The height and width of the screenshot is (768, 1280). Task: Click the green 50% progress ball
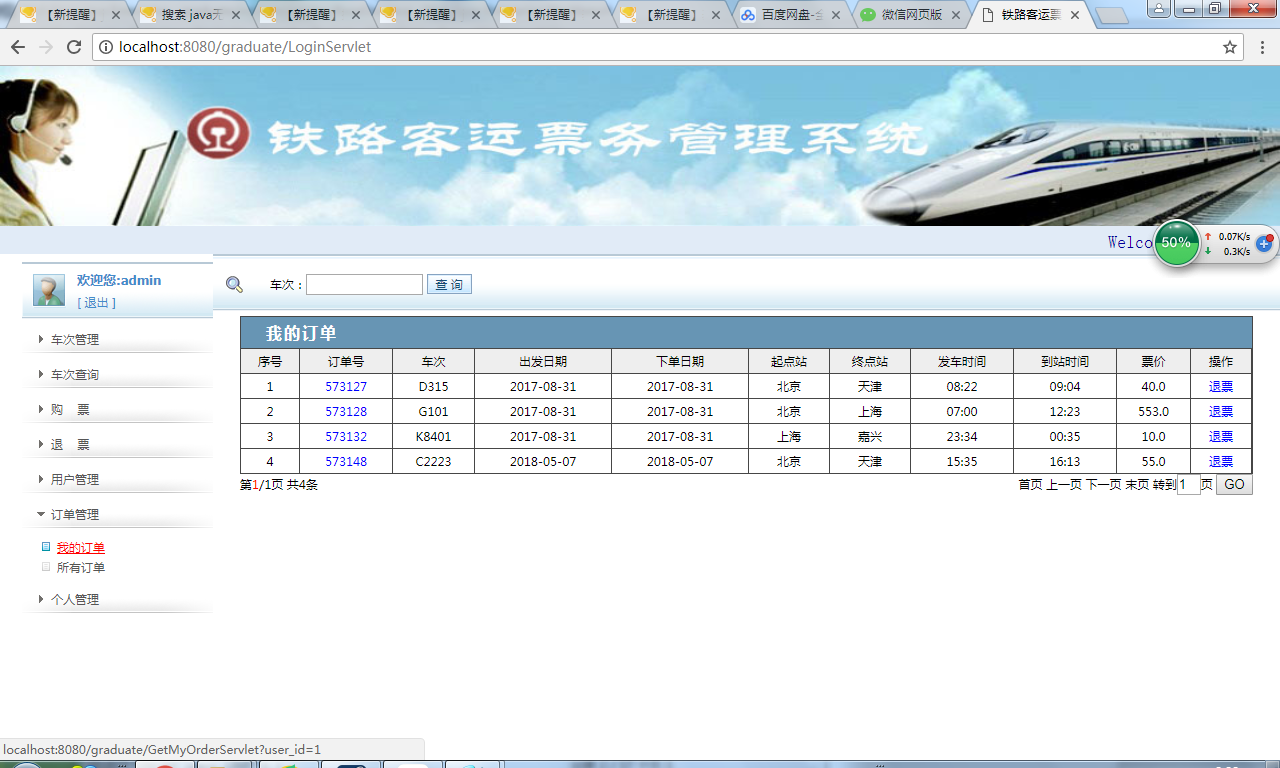pos(1176,243)
